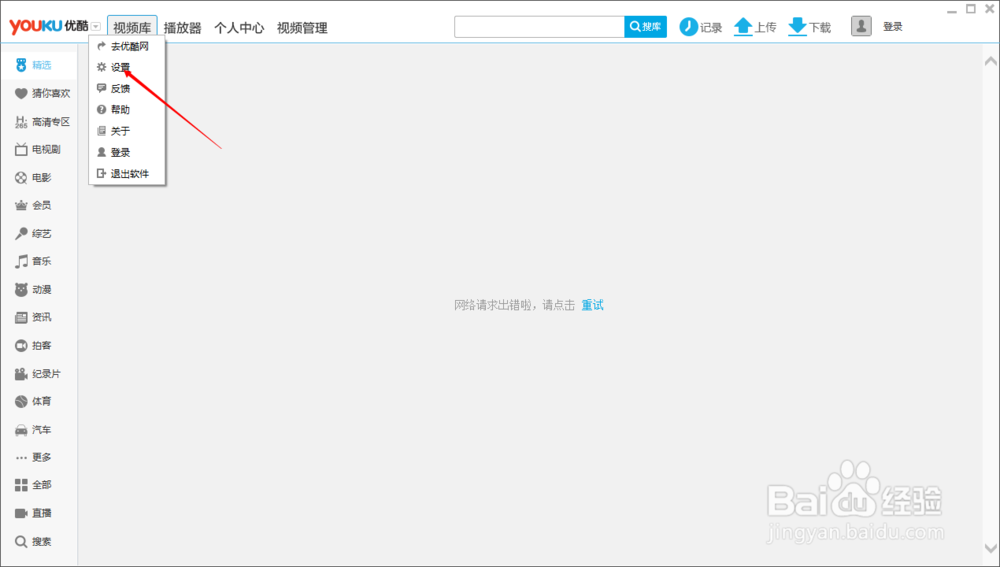Open the 汽车 cars category

click(x=33, y=429)
